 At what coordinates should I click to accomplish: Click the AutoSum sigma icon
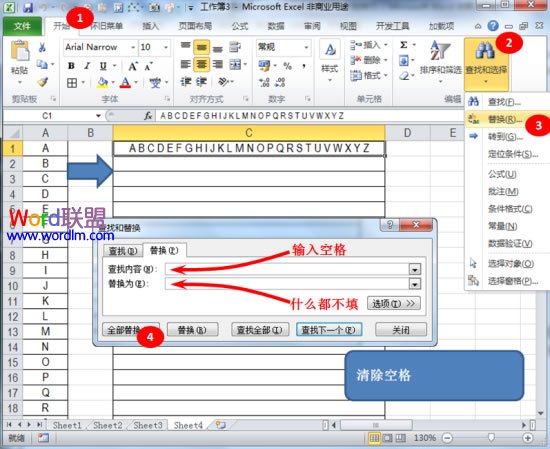coord(404,45)
